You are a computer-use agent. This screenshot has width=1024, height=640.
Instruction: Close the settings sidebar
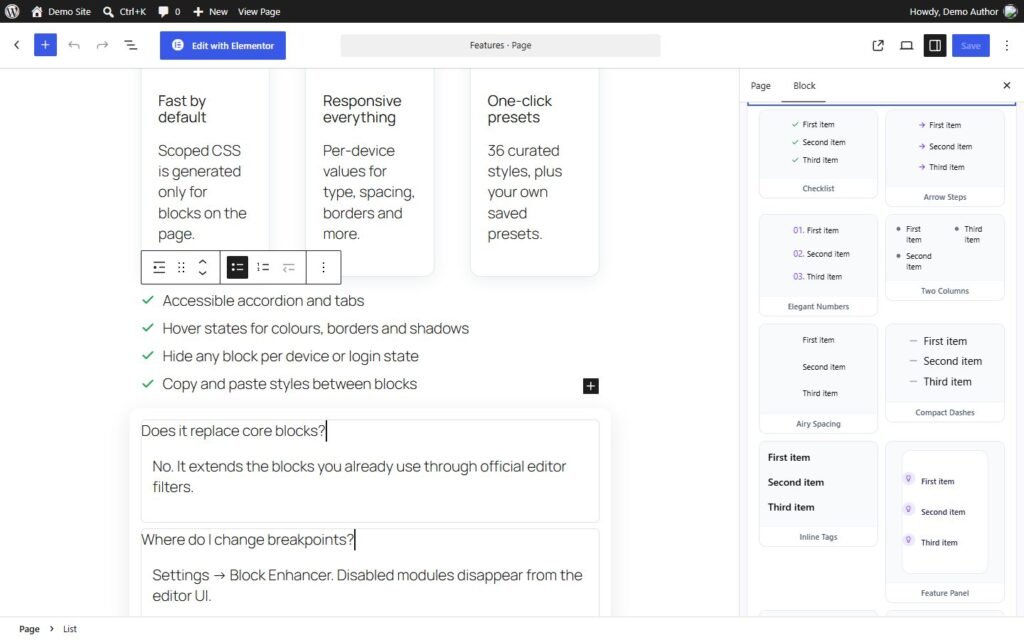[x=1006, y=86]
